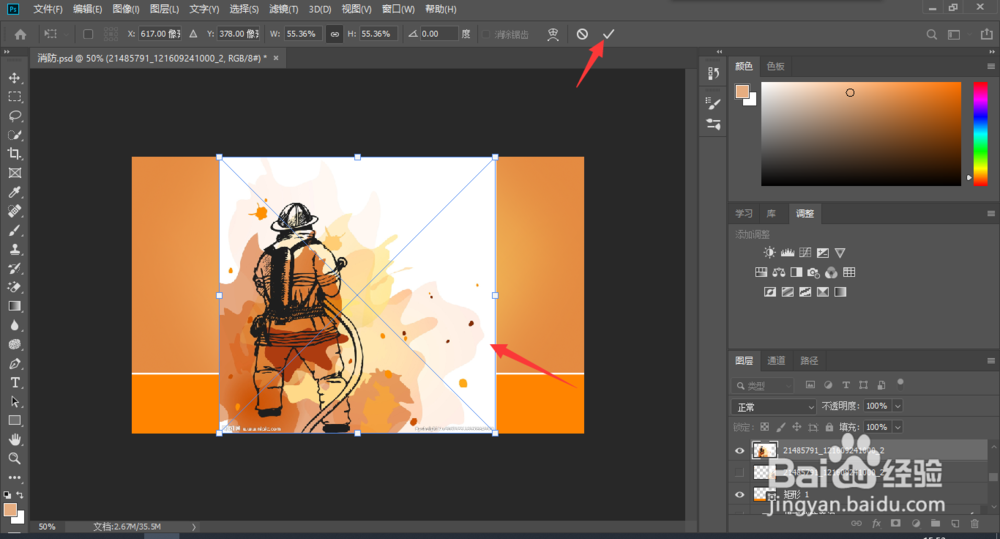
Task: Toggle lock all padlock icon
Action: [829, 427]
